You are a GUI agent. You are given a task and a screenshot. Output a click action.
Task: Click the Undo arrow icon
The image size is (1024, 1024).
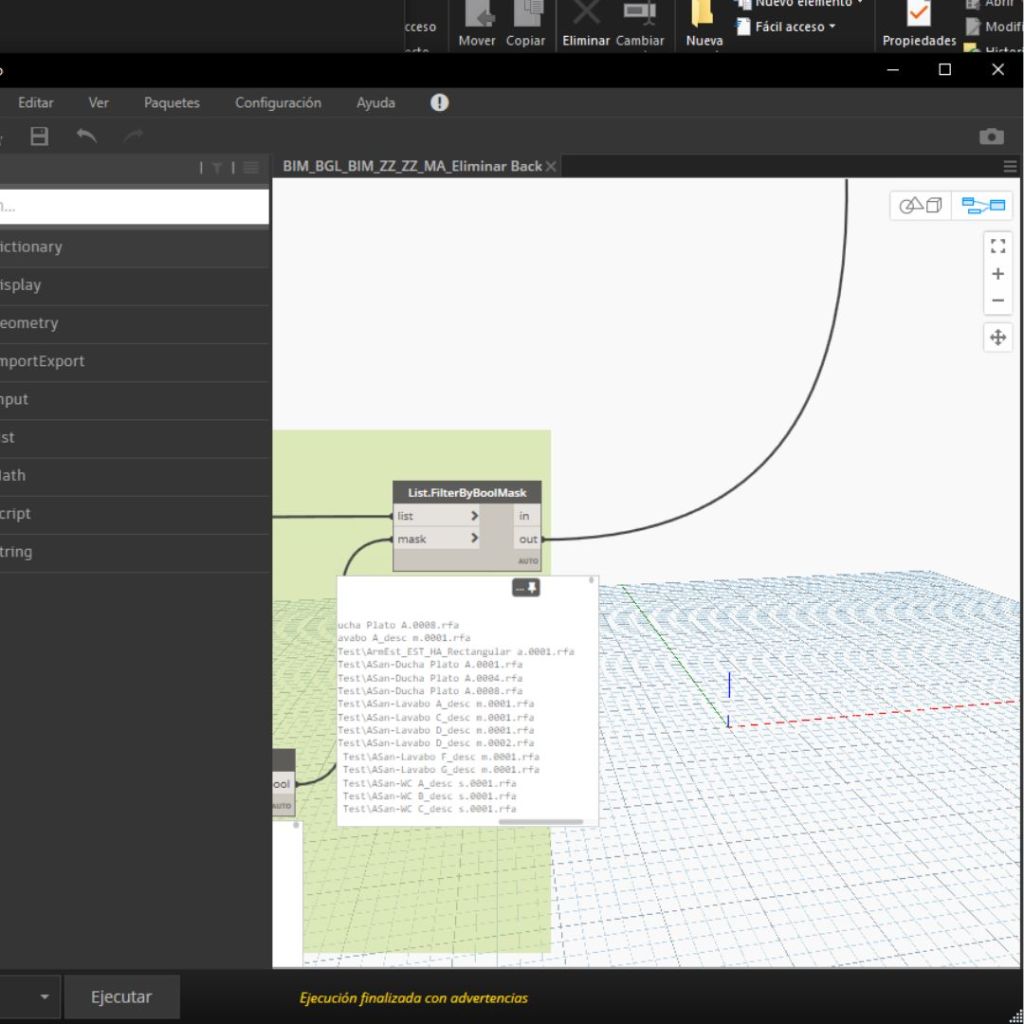[87, 137]
